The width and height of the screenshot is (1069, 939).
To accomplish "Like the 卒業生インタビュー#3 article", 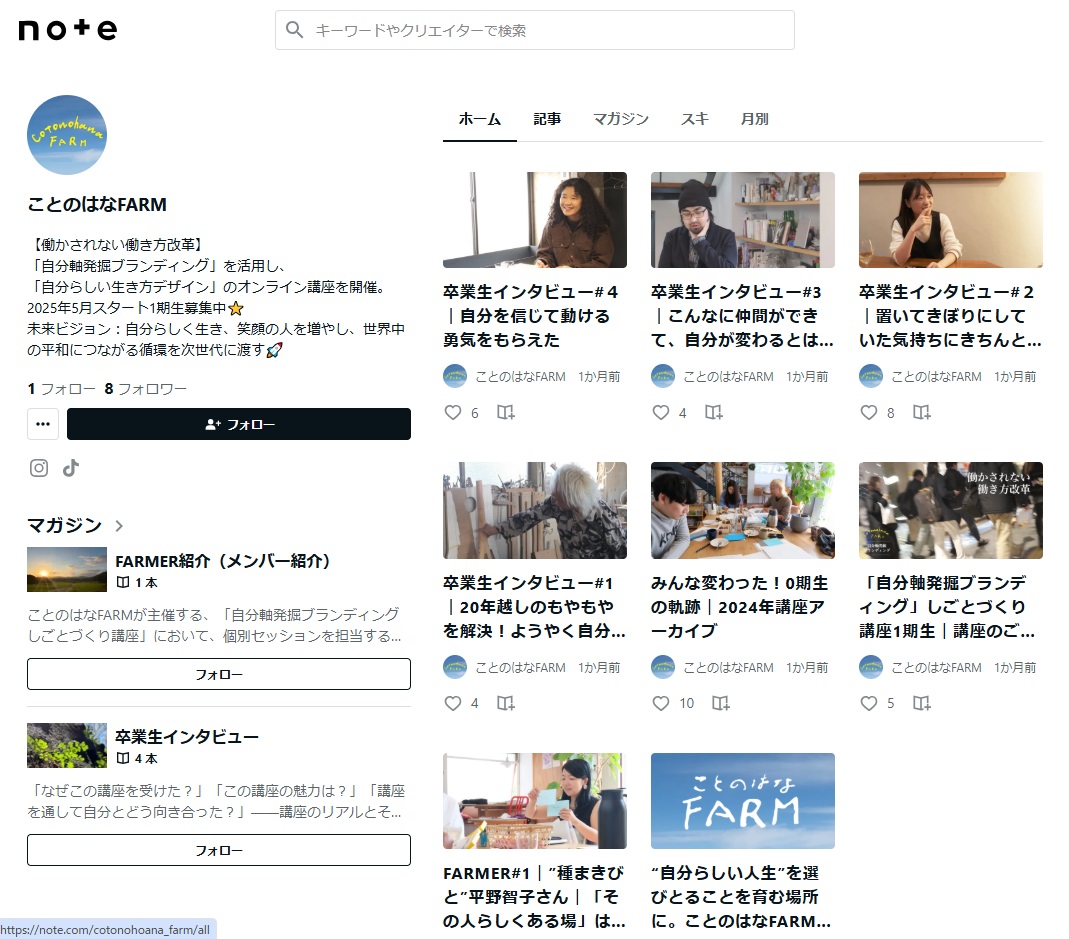I will [661, 413].
